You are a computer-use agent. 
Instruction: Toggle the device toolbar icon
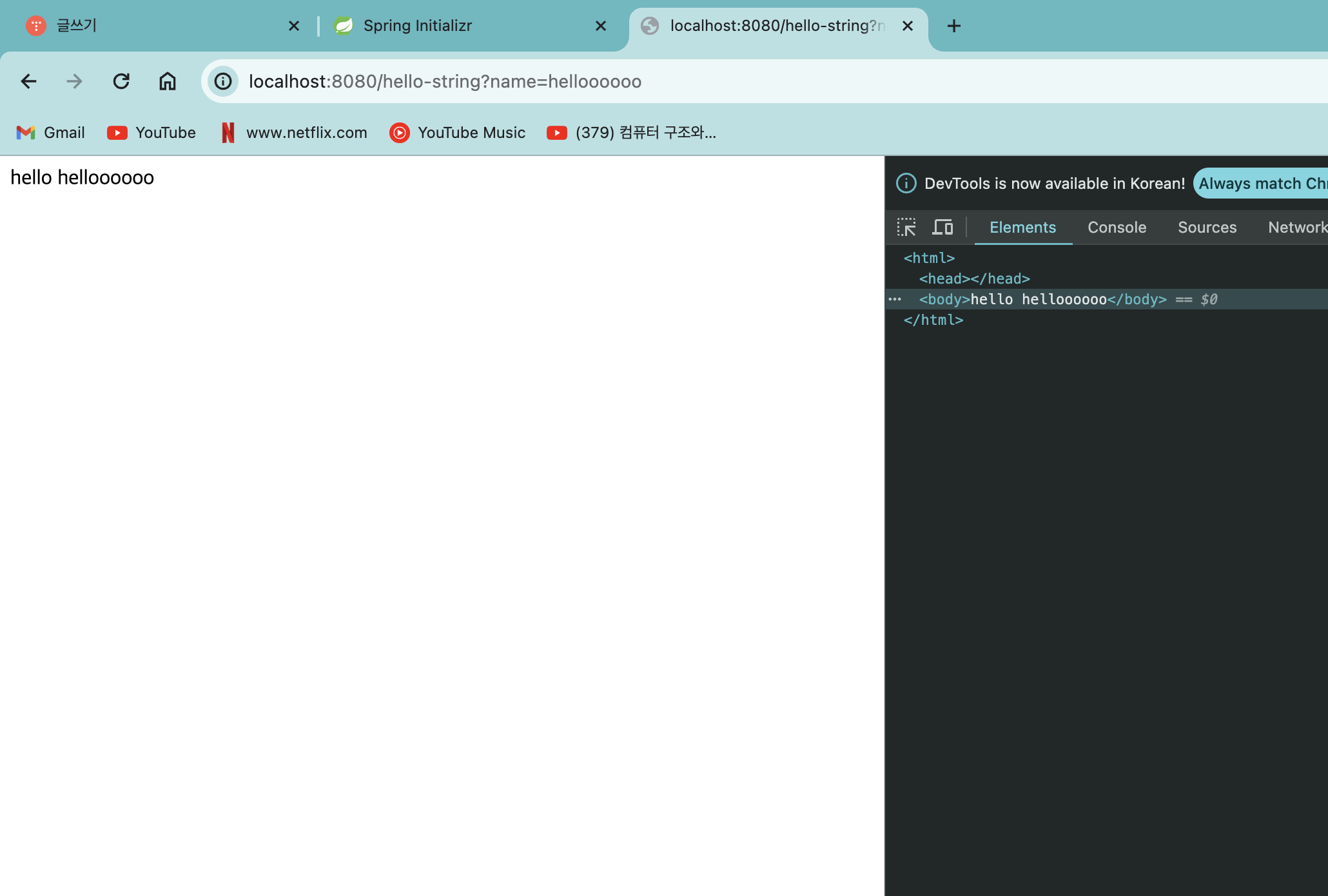click(x=942, y=227)
